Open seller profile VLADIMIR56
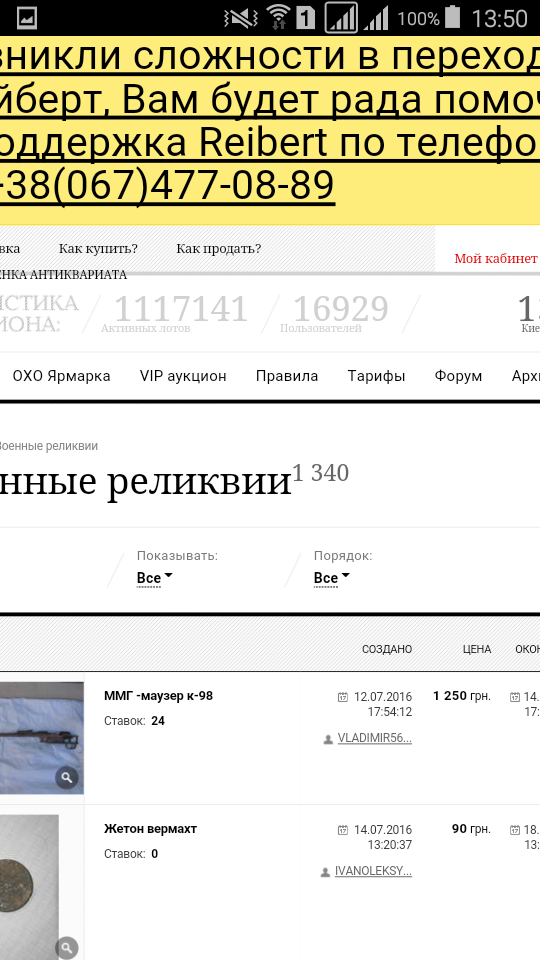Image resolution: width=540 pixels, height=960 pixels. point(375,738)
